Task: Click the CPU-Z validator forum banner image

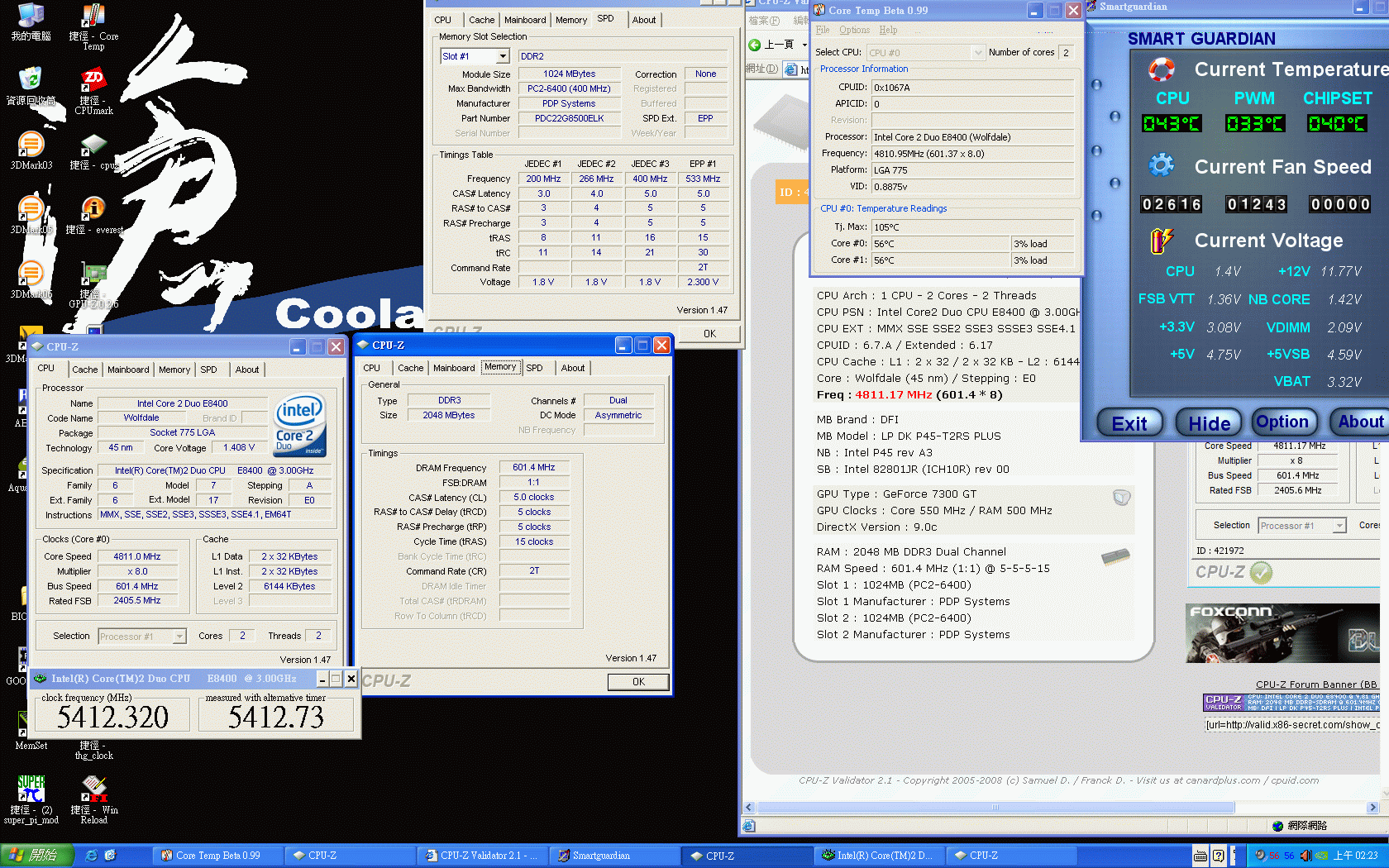Action: (x=1291, y=703)
